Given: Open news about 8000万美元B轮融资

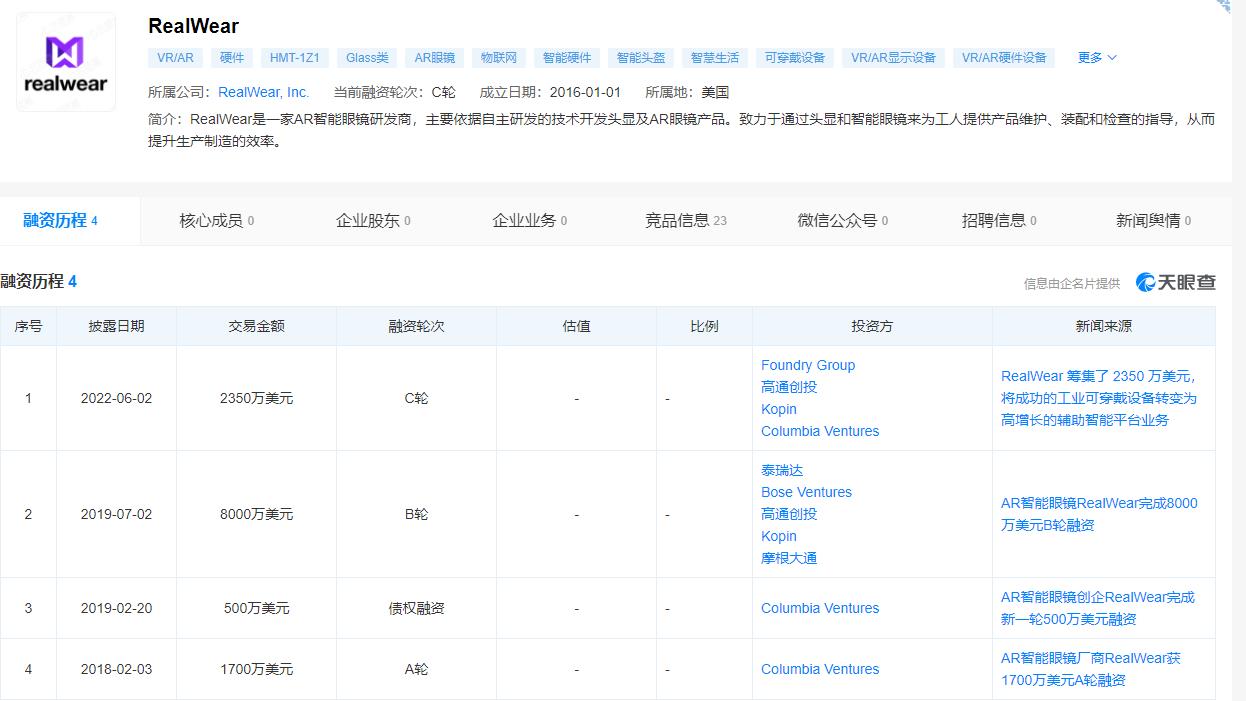Looking at the screenshot, I should coord(1099,514).
